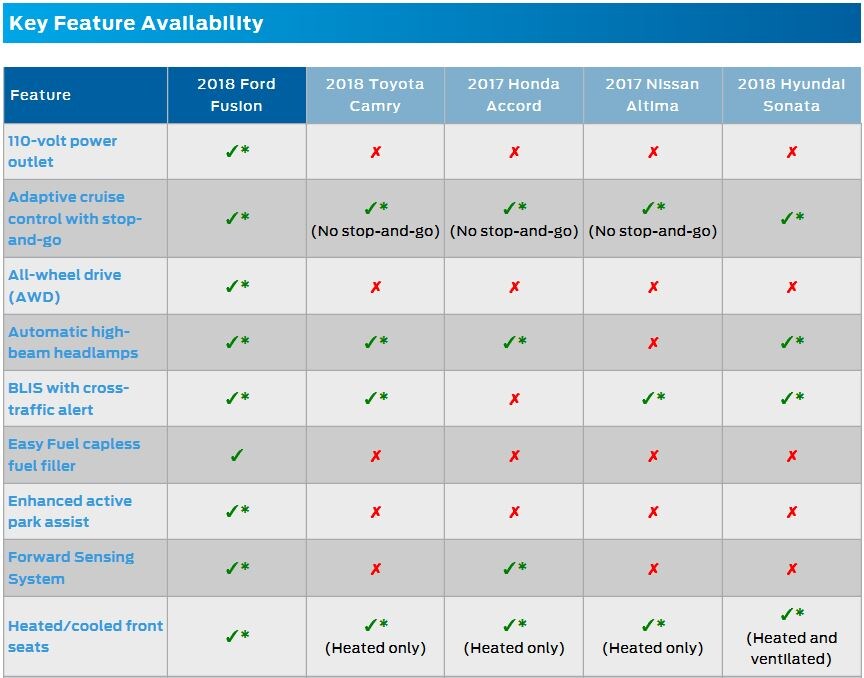Select the 2018 Hyundai Sonata column header

[792, 95]
